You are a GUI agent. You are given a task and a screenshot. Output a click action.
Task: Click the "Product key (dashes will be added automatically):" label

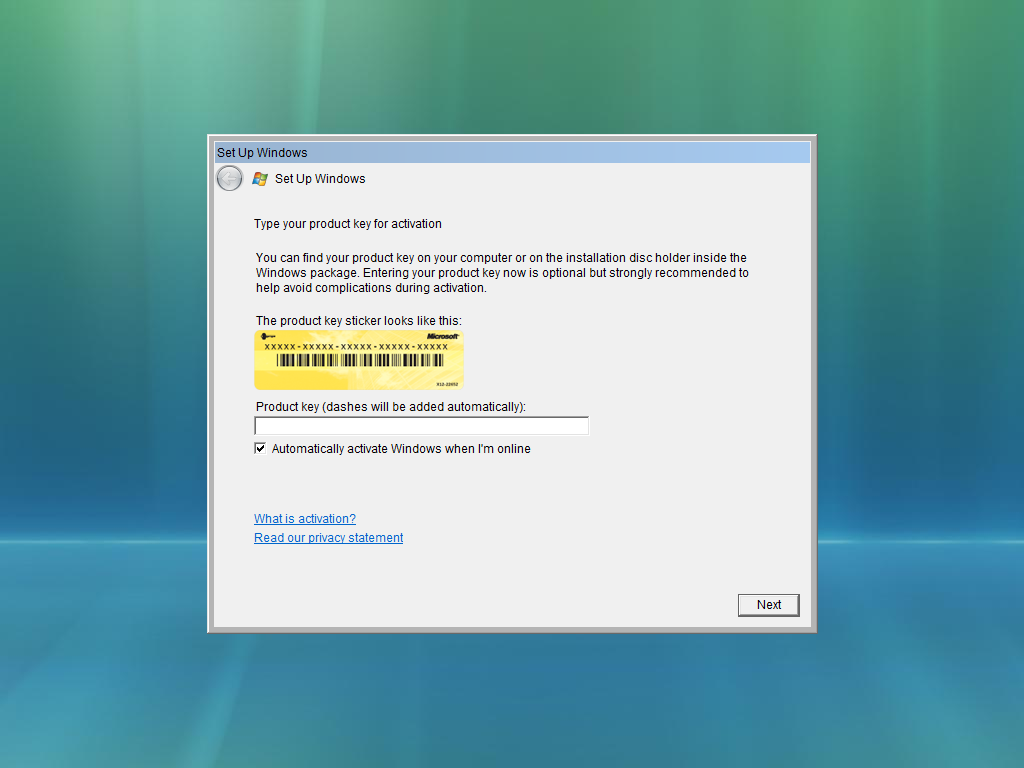pos(391,407)
